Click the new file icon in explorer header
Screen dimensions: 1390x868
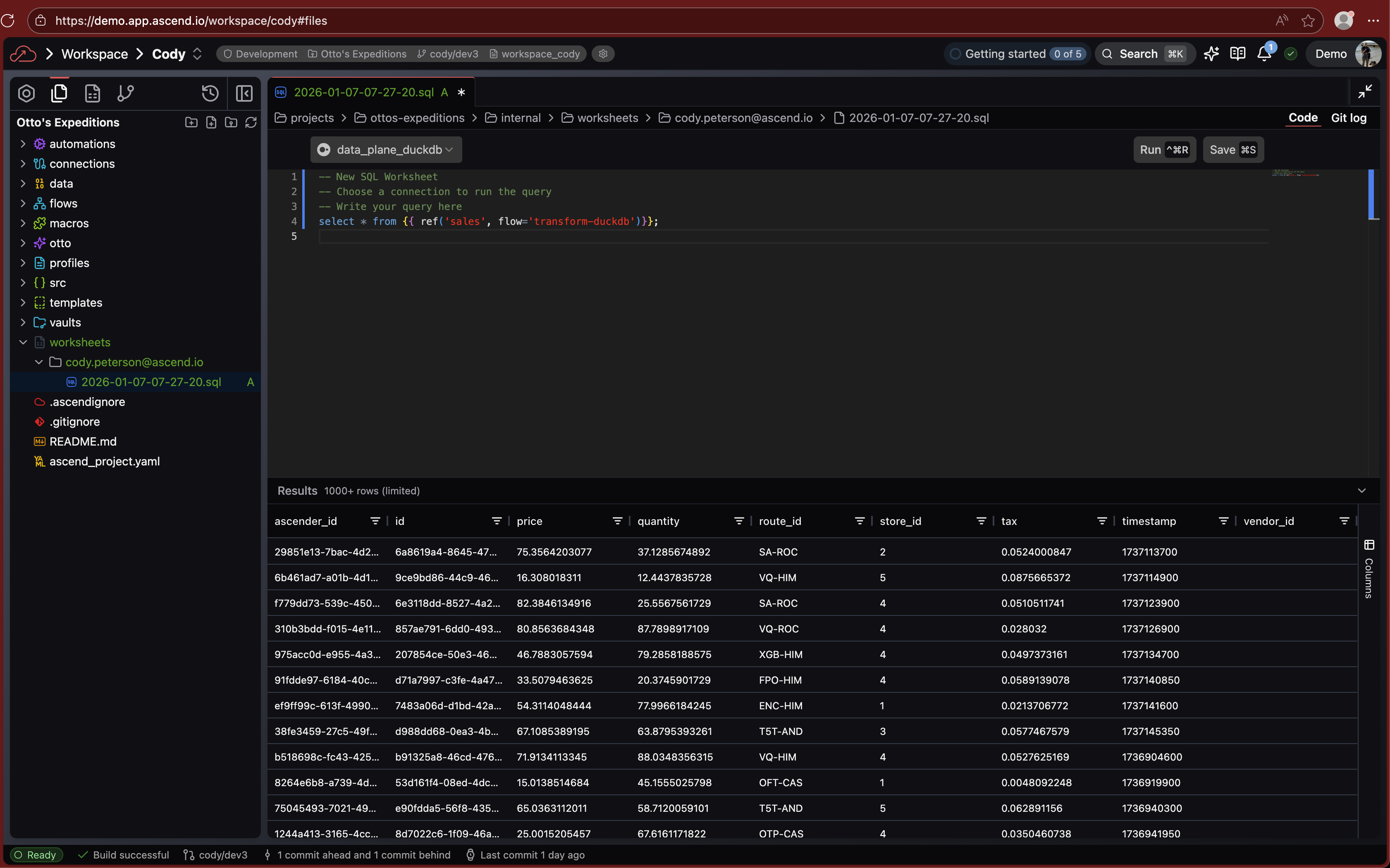point(211,122)
